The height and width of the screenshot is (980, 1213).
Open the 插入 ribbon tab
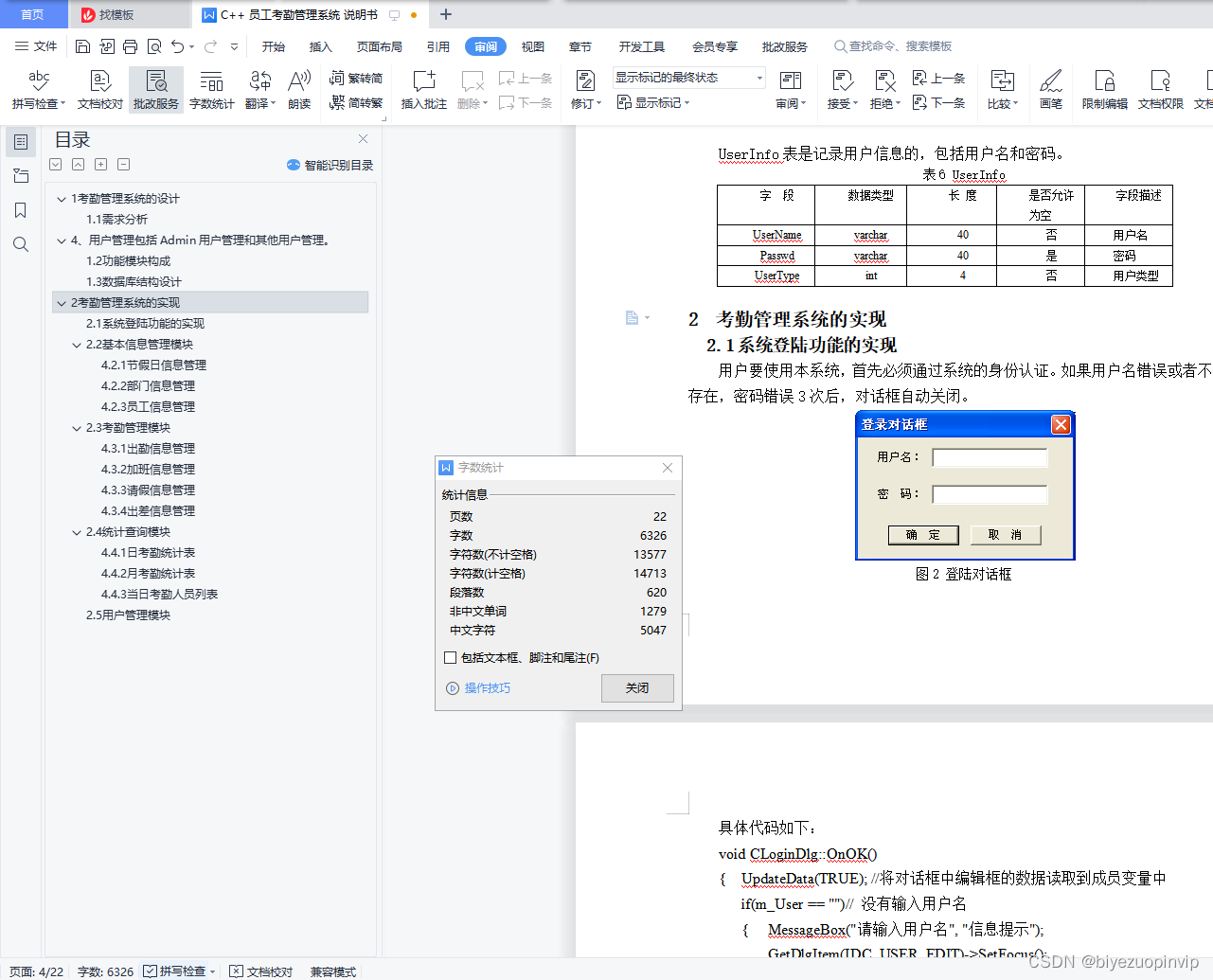321,46
